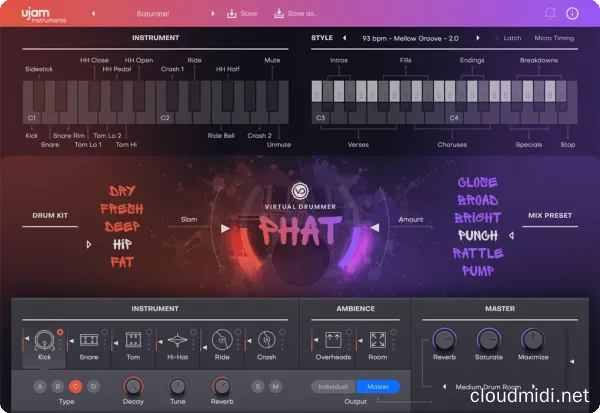
Task: Click the Tune knob
Action: (178, 386)
